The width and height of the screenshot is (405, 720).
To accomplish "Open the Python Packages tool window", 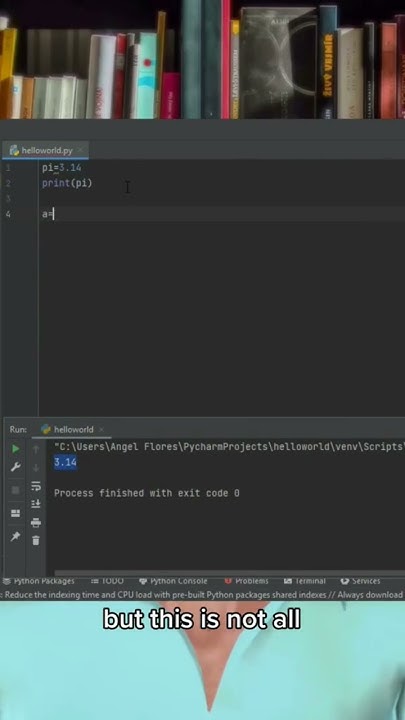I will pyautogui.click(x=39, y=581).
